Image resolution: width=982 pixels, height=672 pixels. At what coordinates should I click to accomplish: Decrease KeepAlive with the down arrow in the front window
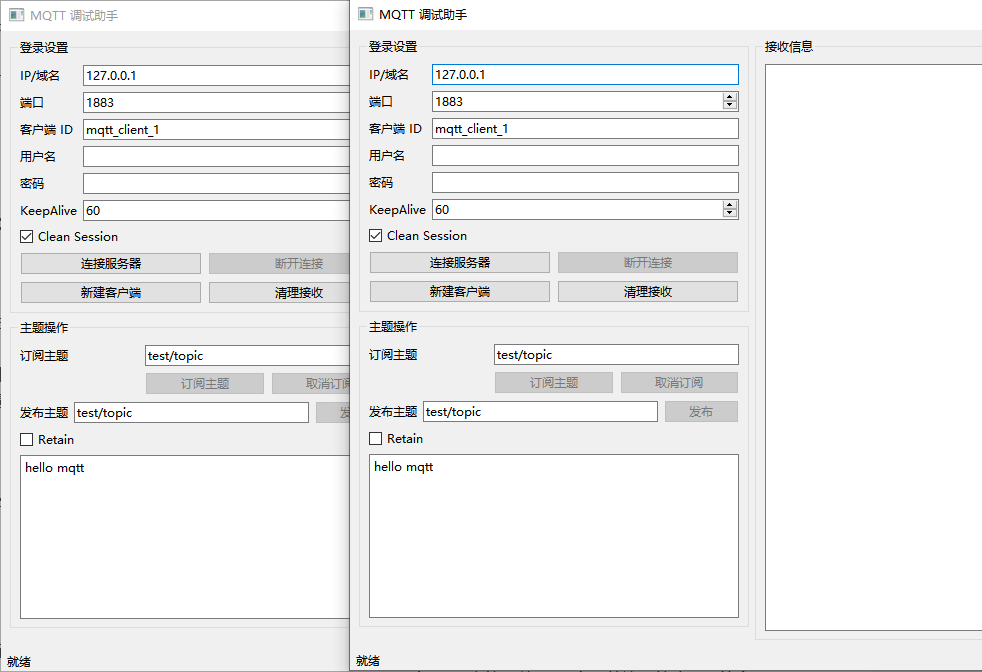pyautogui.click(x=730, y=214)
